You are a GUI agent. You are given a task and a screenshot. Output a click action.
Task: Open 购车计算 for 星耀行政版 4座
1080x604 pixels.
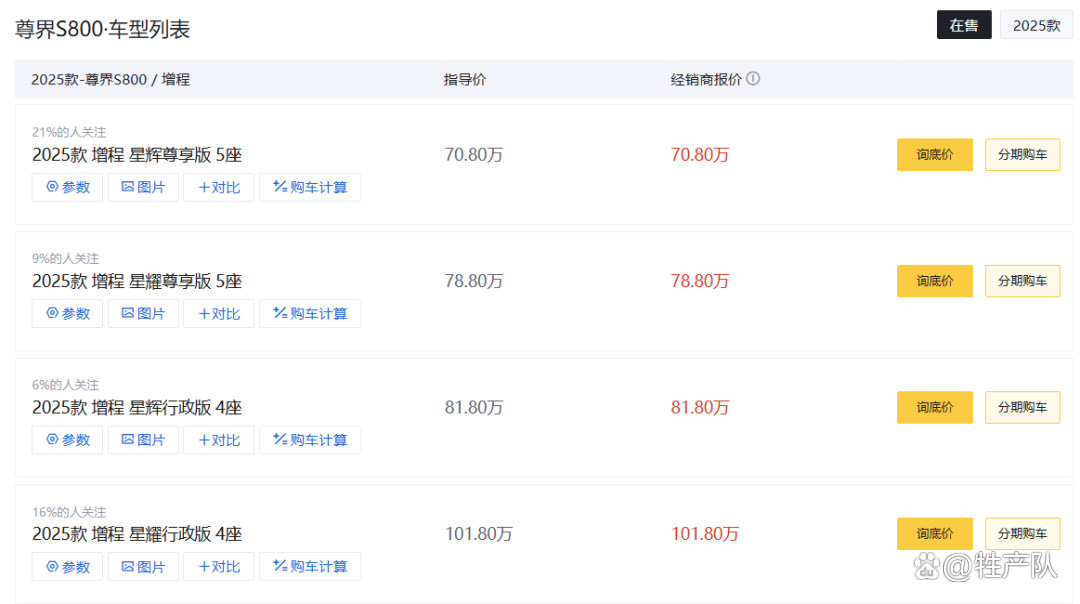point(310,567)
